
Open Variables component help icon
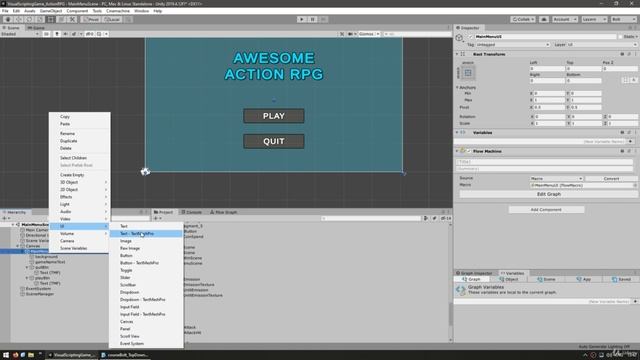coord(622,132)
